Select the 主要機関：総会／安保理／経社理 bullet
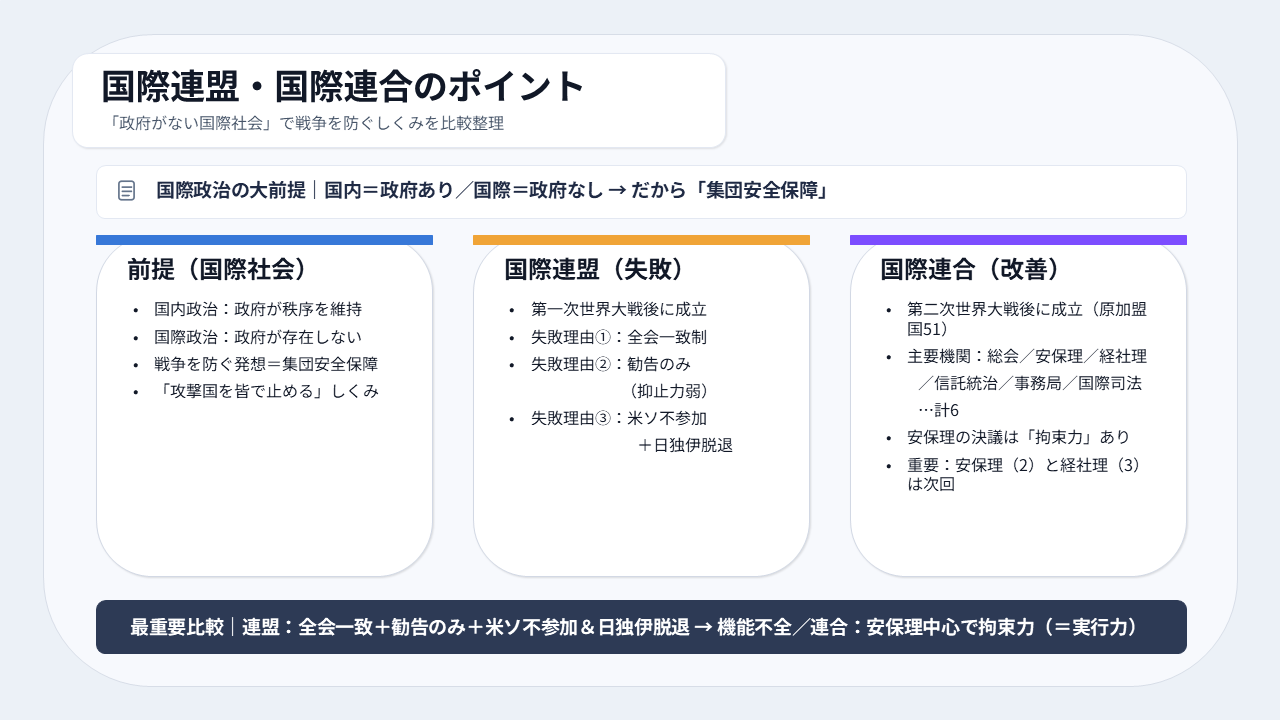 click(x=1027, y=356)
